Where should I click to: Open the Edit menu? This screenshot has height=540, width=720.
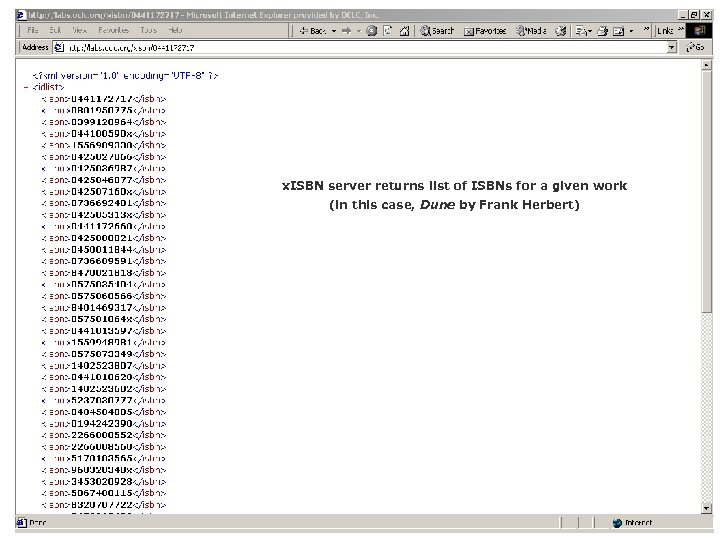pyautogui.click(x=55, y=30)
